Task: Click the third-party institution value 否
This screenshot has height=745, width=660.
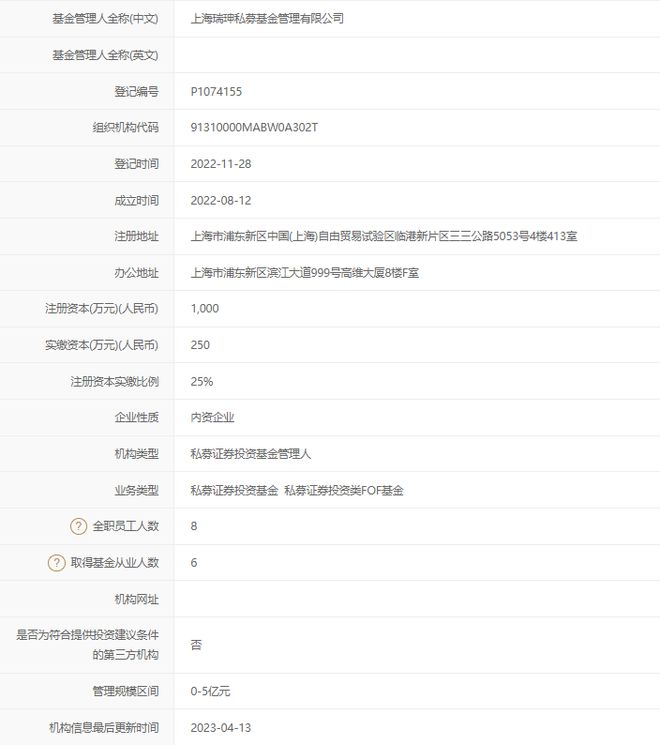Action: pos(196,645)
